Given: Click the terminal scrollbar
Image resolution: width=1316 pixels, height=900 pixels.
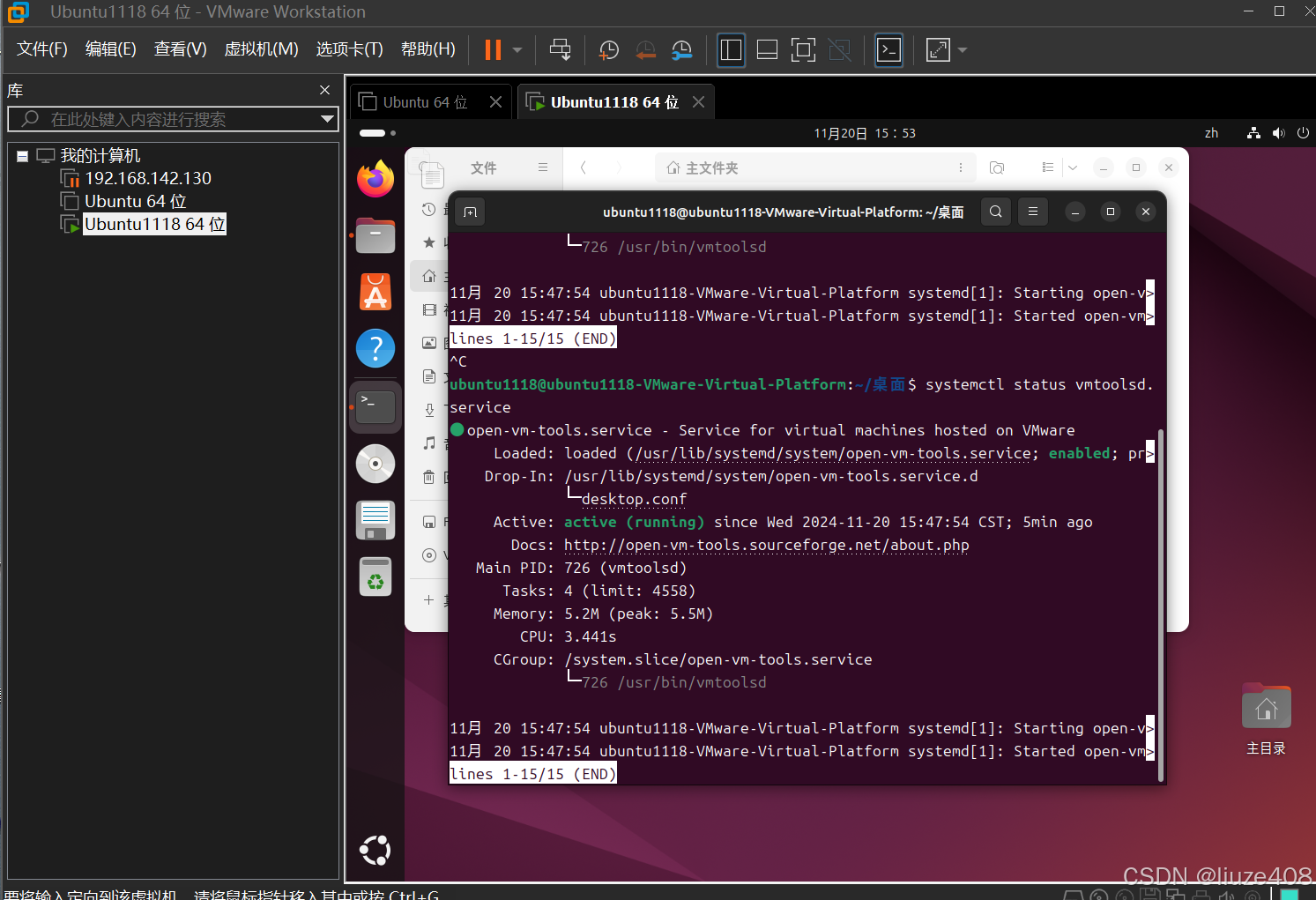Looking at the screenshot, I should tap(1161, 604).
